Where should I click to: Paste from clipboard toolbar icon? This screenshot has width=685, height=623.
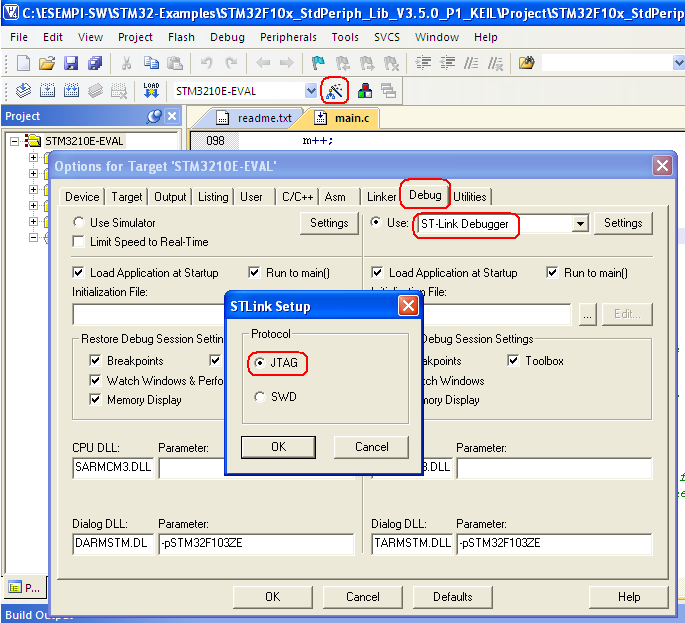click(x=175, y=63)
